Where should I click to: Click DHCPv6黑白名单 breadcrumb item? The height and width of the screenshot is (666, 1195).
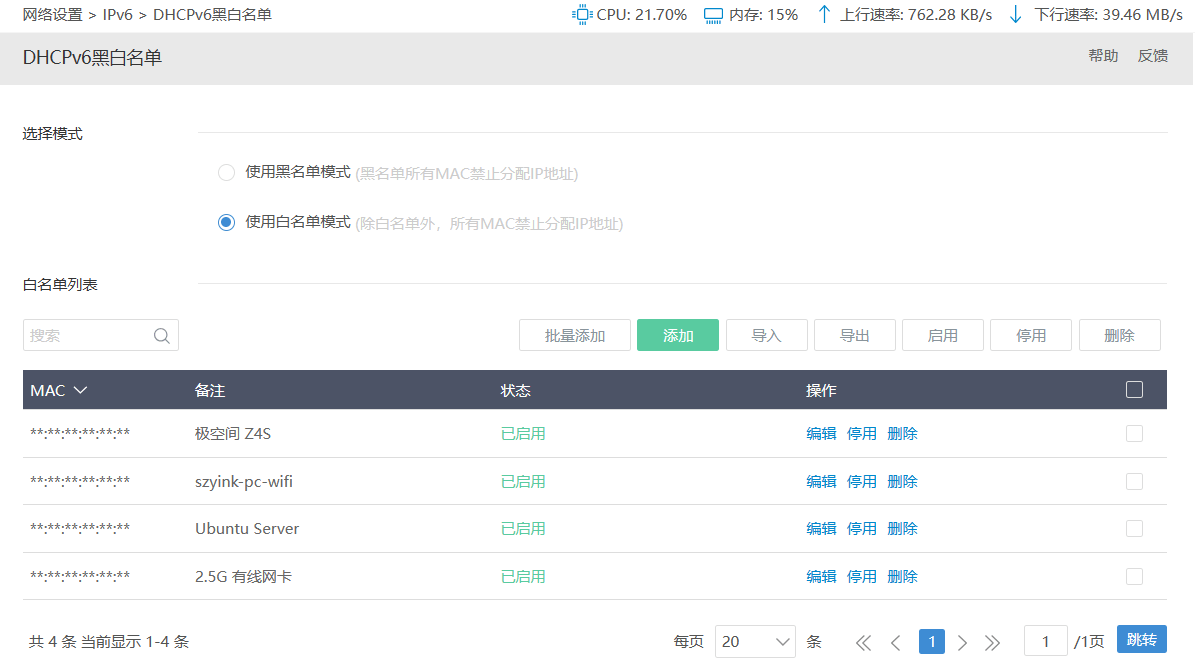pyautogui.click(x=213, y=14)
